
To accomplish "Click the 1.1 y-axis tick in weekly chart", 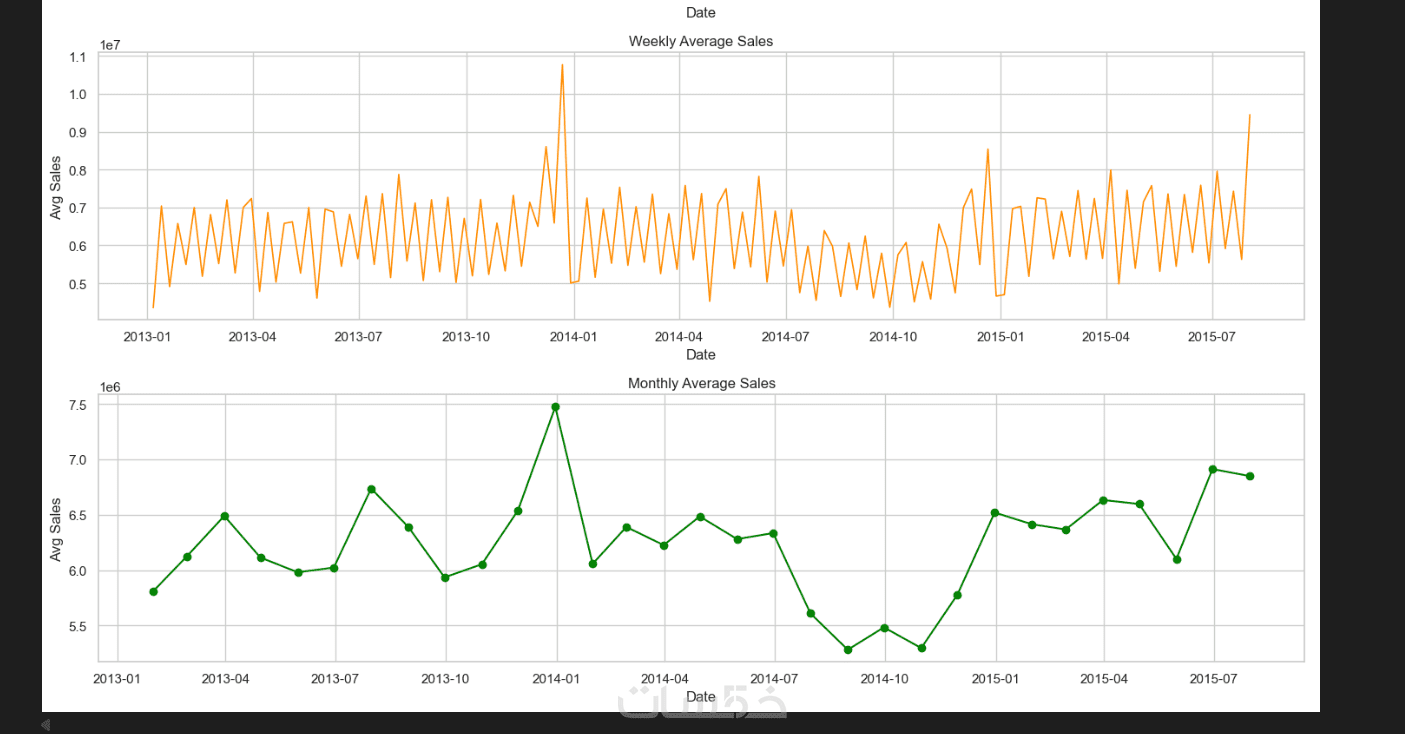I will (x=78, y=57).
